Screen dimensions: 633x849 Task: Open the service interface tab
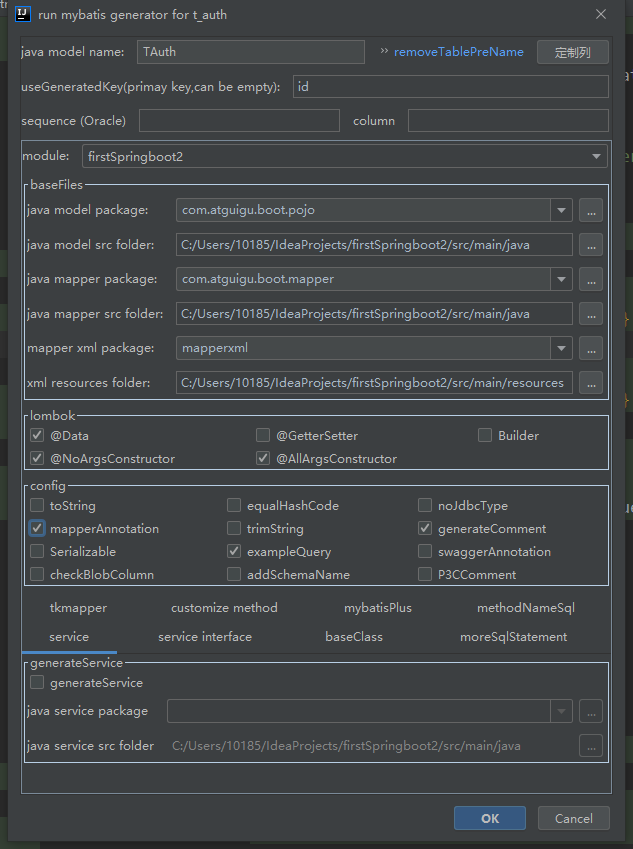[x=205, y=637]
